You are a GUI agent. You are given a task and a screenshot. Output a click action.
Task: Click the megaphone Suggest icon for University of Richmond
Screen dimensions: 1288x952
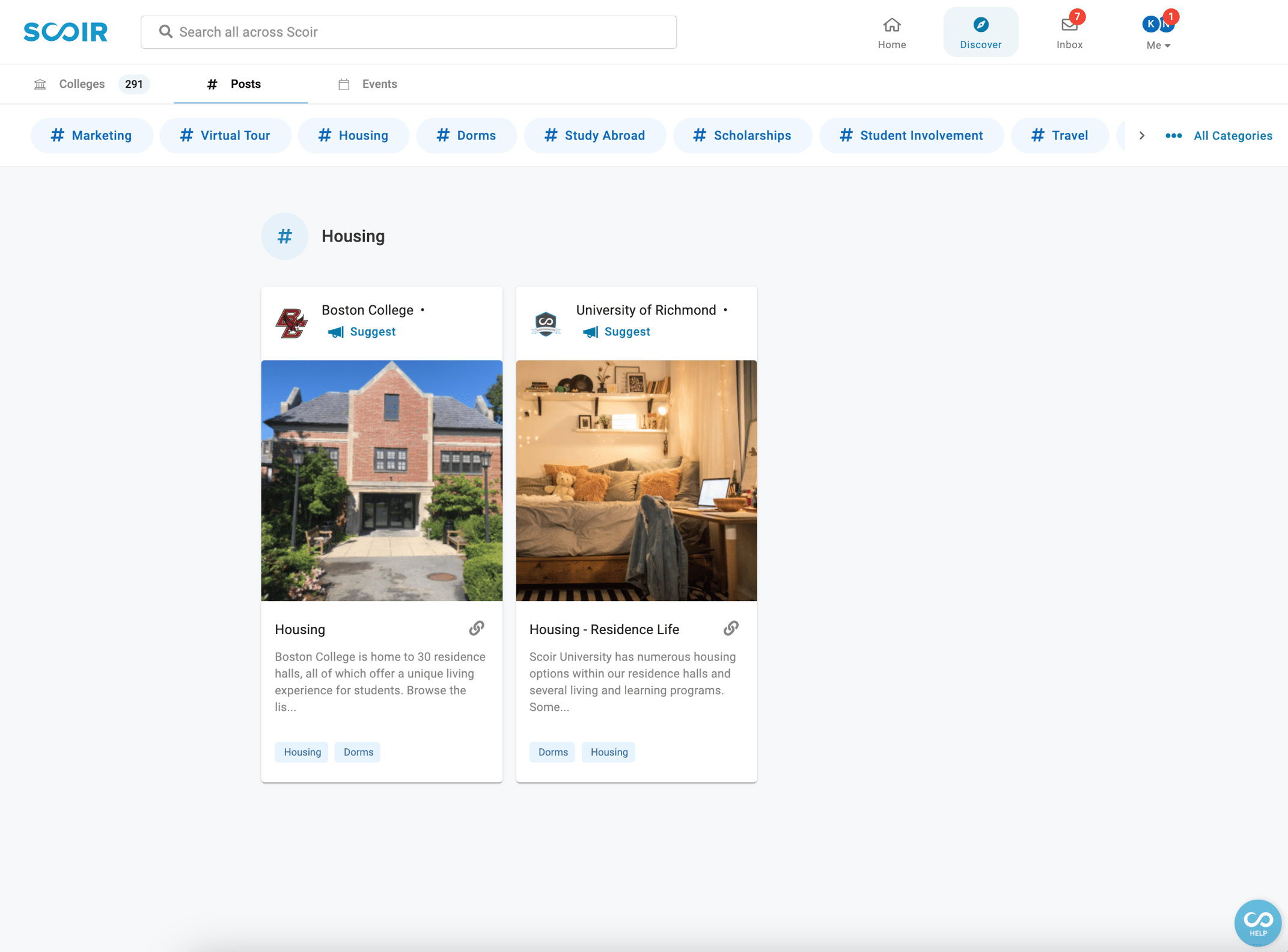point(591,331)
